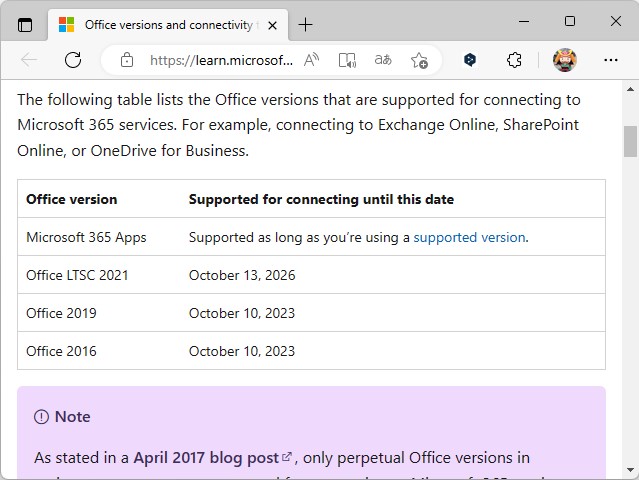The image size is (639, 480).
Task: Refresh the current page
Action: (73, 60)
